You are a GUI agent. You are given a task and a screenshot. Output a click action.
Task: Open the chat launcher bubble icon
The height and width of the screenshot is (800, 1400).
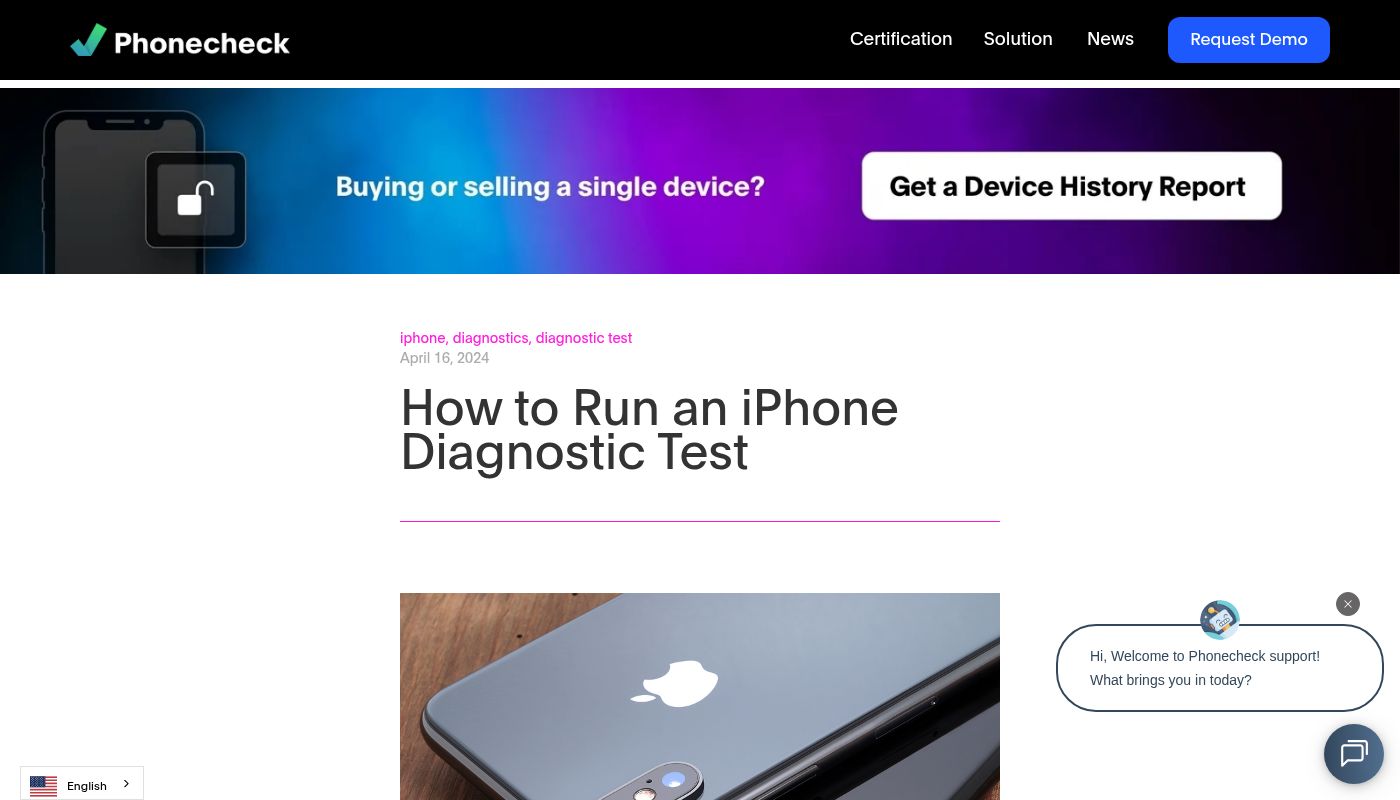(1354, 754)
